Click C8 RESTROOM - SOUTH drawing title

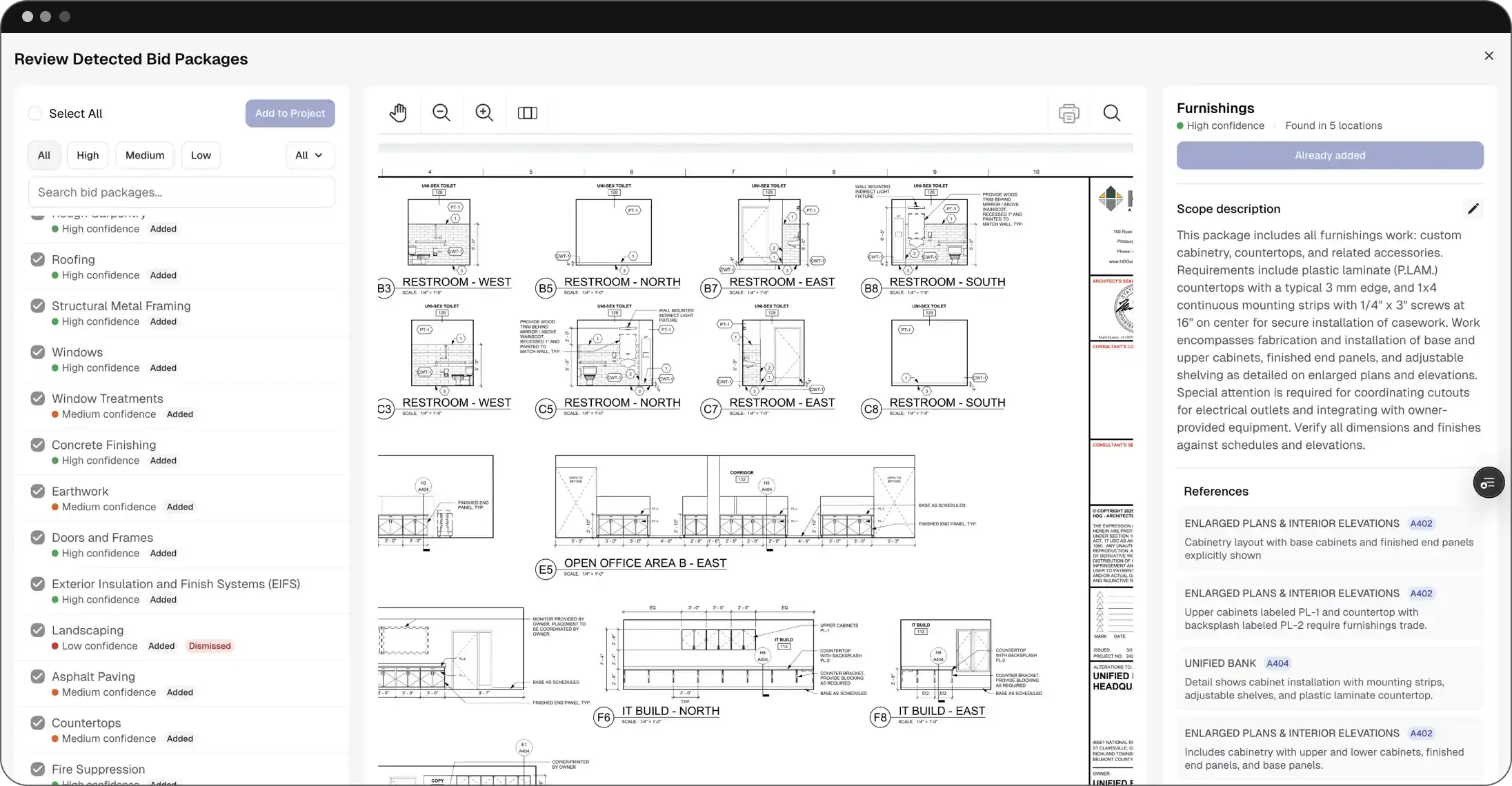(947, 403)
